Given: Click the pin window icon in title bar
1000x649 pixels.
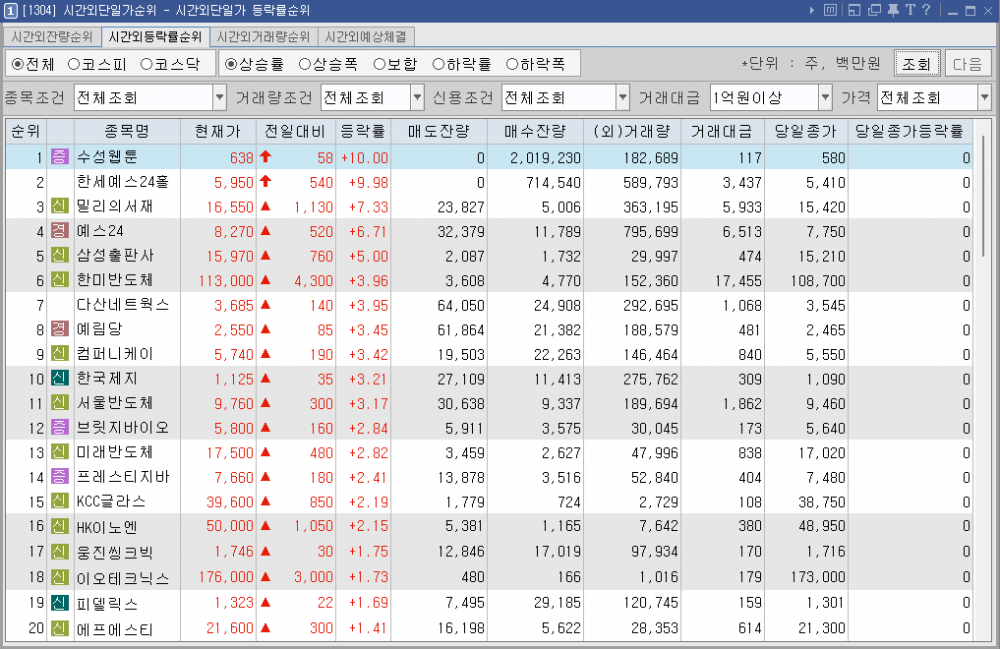Looking at the screenshot, I should click(893, 10).
